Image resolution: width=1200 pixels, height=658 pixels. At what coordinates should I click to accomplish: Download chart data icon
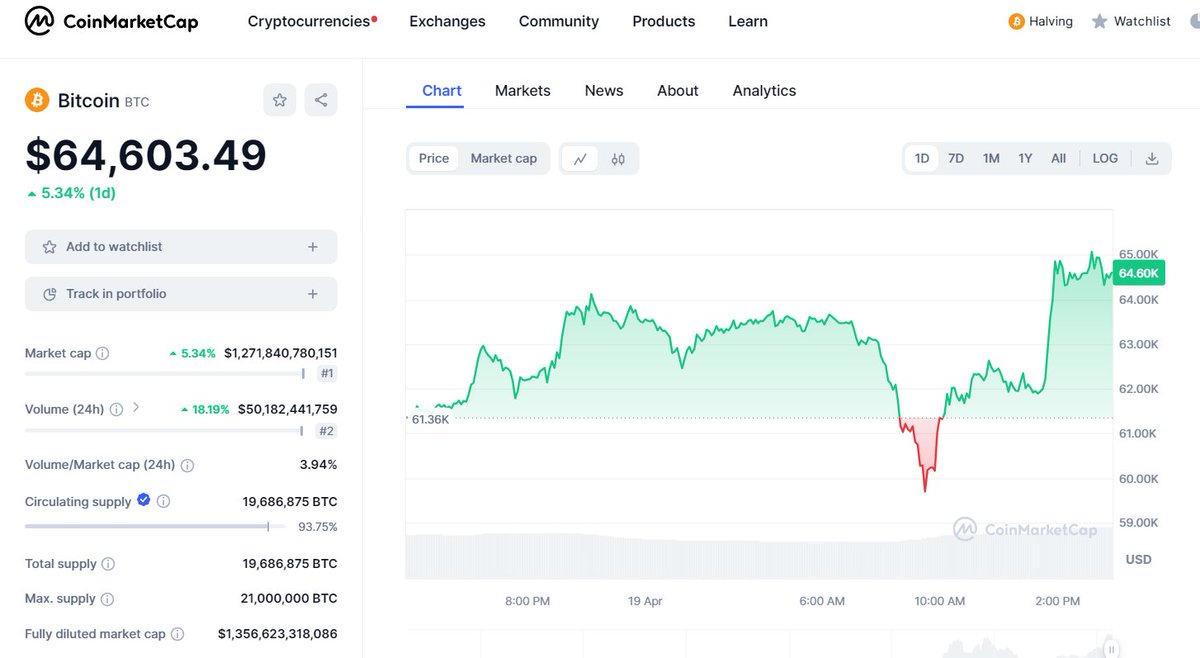pos(1152,158)
